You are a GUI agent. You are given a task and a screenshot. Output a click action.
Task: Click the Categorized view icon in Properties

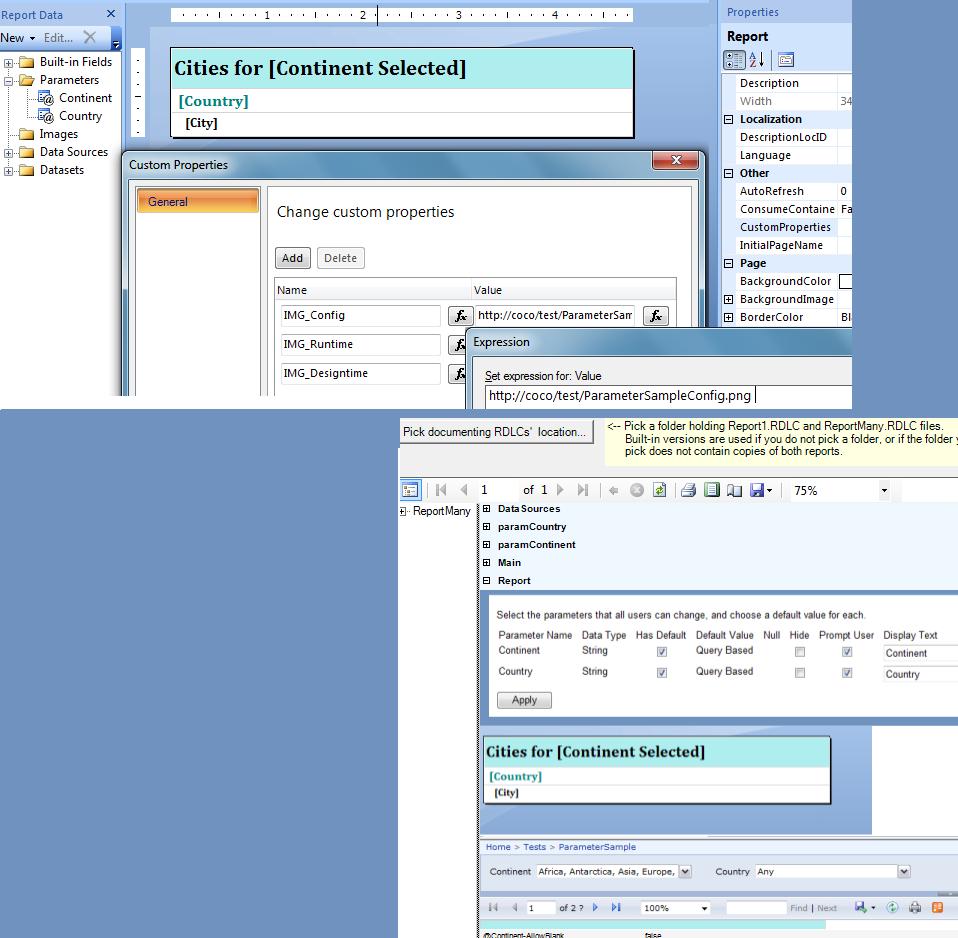pos(734,60)
